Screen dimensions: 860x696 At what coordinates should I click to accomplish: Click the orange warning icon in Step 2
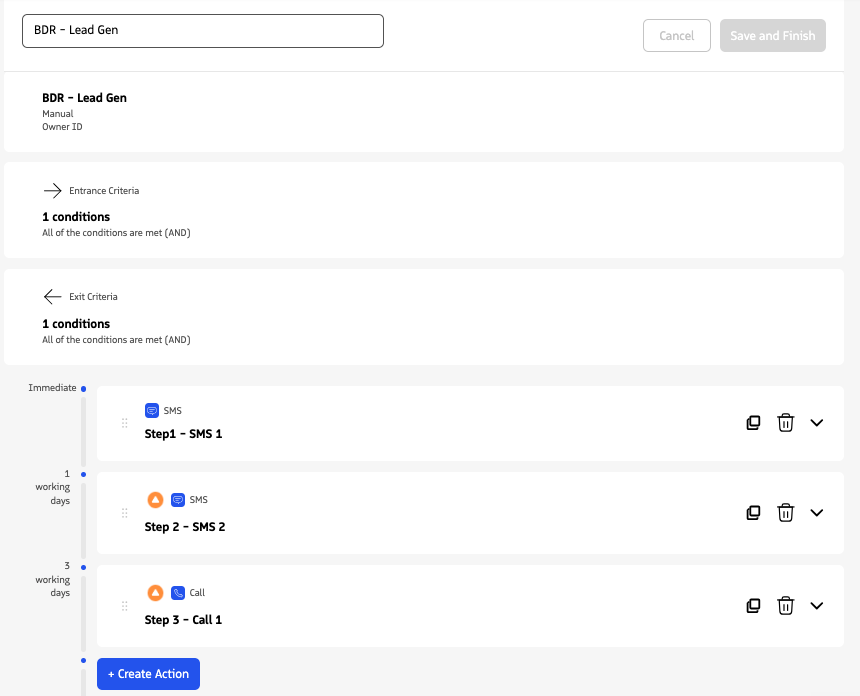[156, 500]
